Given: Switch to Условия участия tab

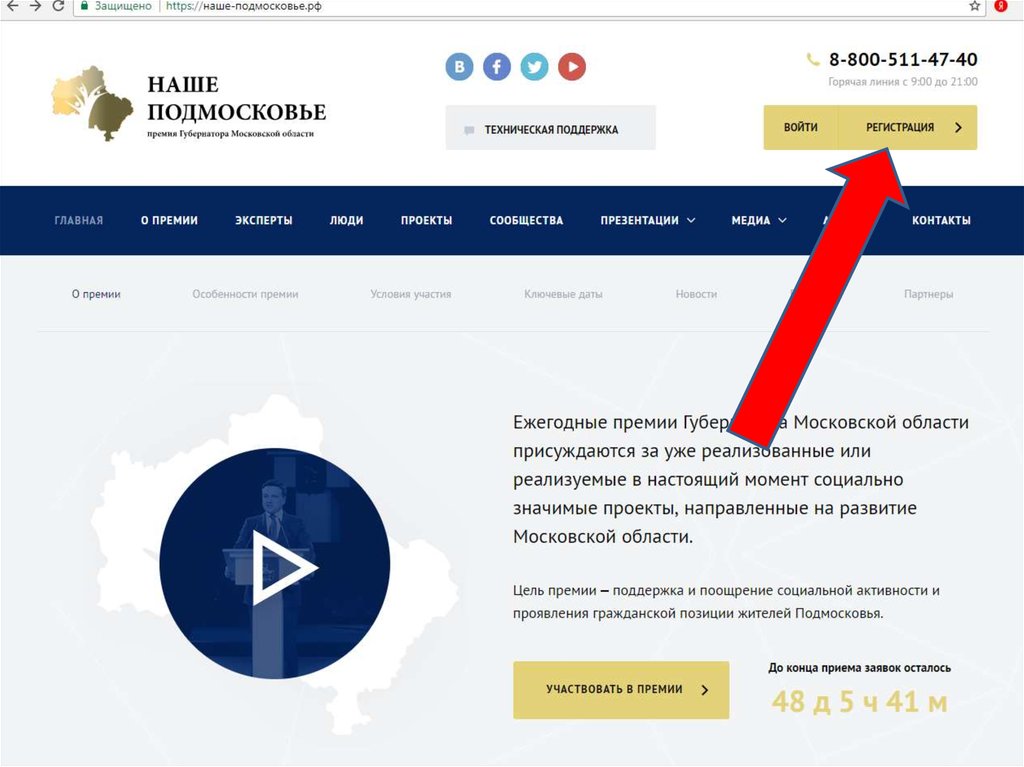Looking at the screenshot, I should pyautogui.click(x=411, y=294).
